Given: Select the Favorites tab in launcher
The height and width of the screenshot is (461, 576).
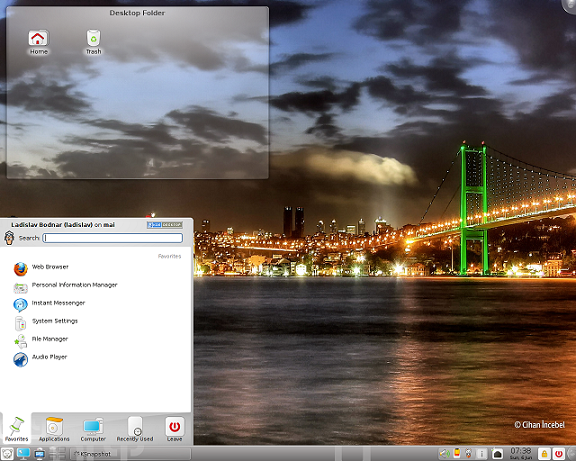Looking at the screenshot, I should tap(16, 429).
